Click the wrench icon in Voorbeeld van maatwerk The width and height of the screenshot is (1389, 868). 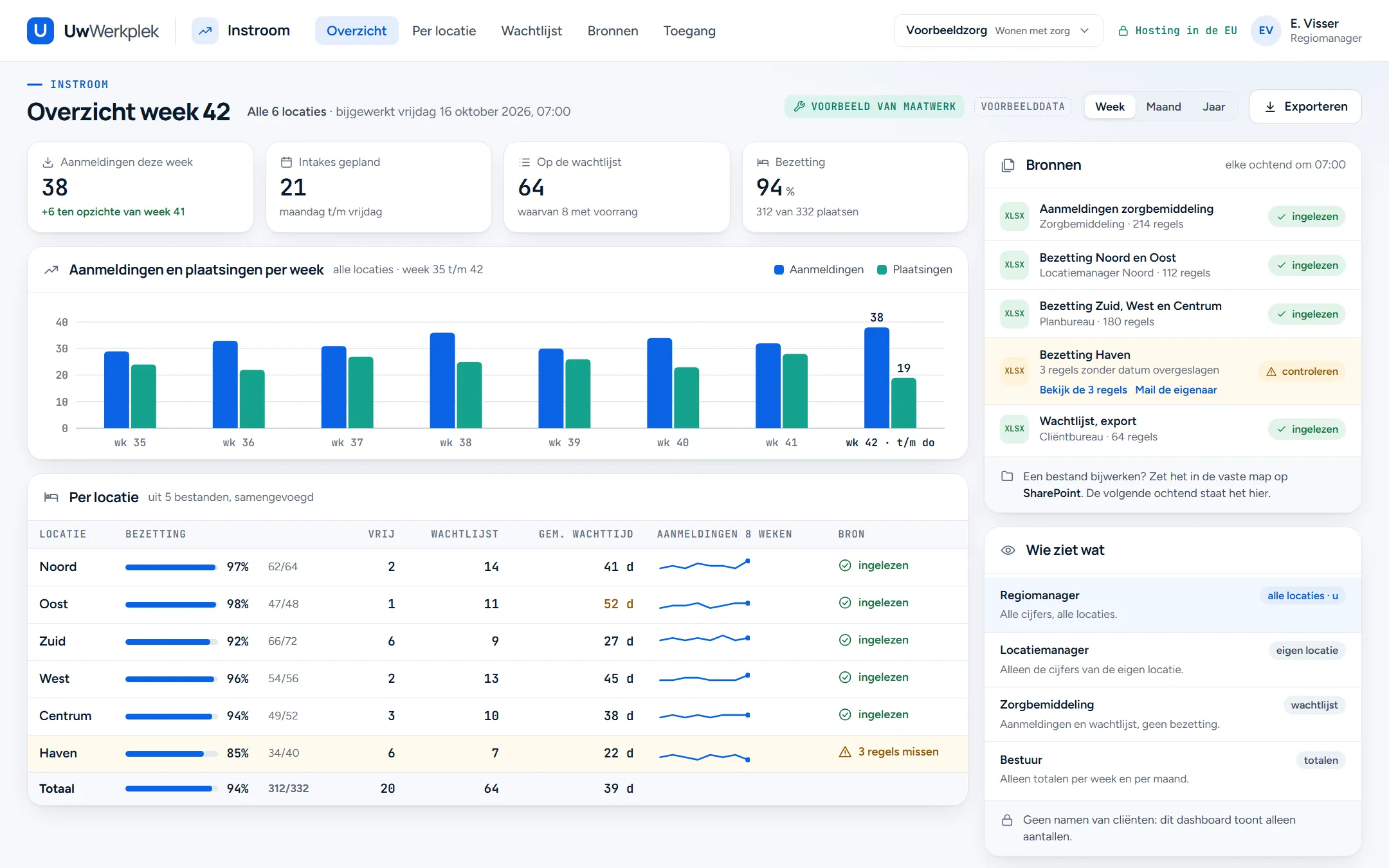[799, 107]
